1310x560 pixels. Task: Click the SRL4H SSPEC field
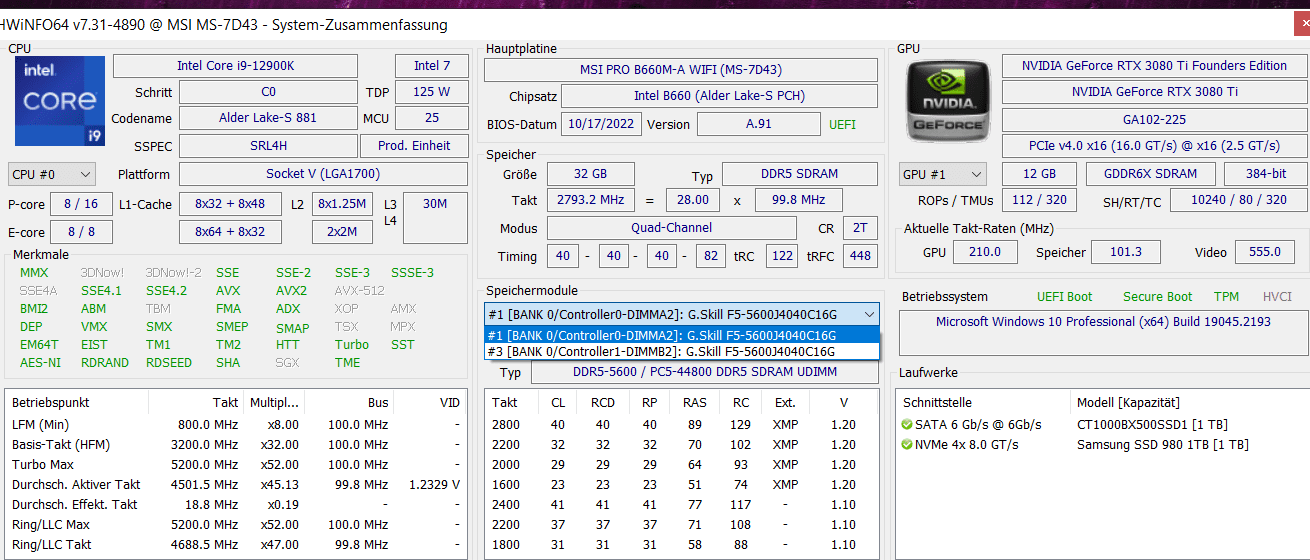point(267,146)
